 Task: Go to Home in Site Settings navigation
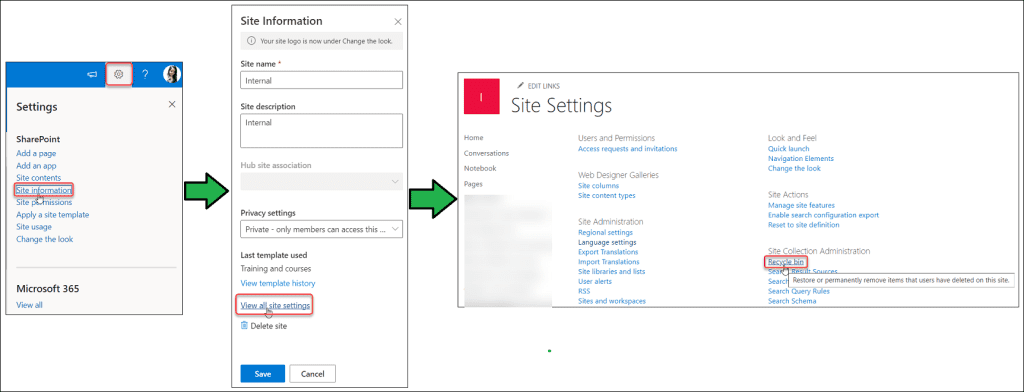tap(473, 138)
